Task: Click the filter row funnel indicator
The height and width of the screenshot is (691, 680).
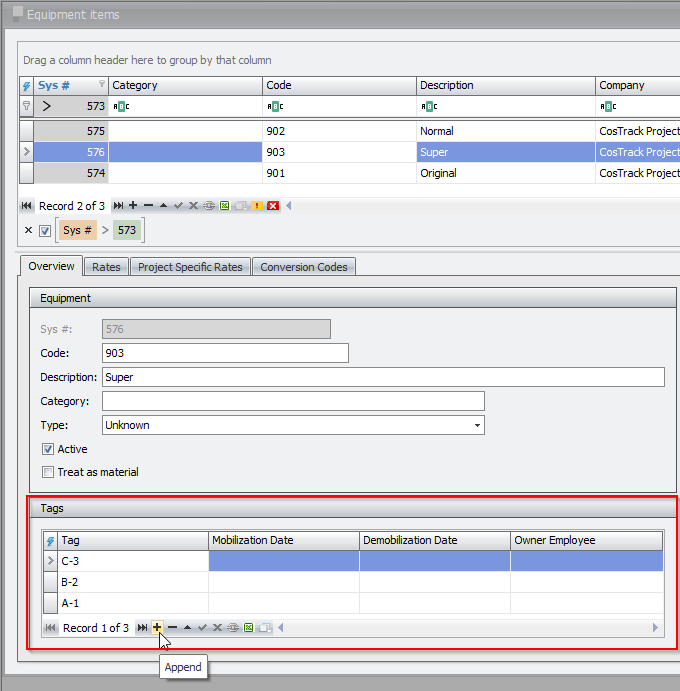Action: (x=26, y=106)
